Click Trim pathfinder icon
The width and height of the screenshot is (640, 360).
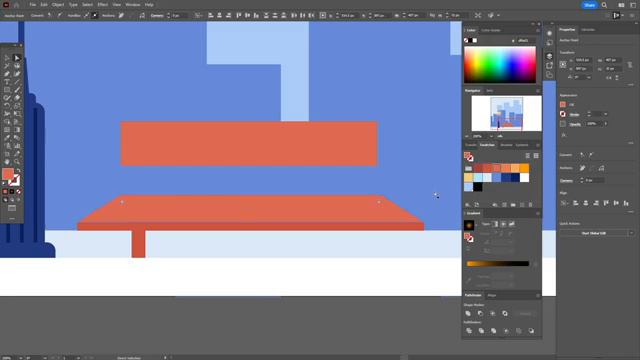click(481, 331)
